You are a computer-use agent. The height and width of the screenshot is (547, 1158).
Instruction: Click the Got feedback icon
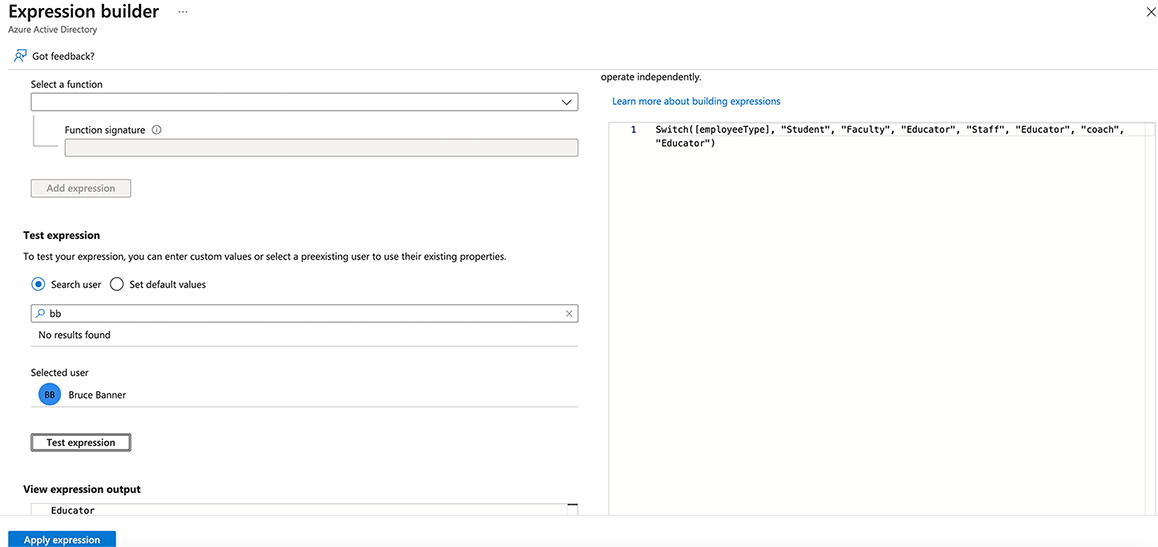(x=20, y=56)
